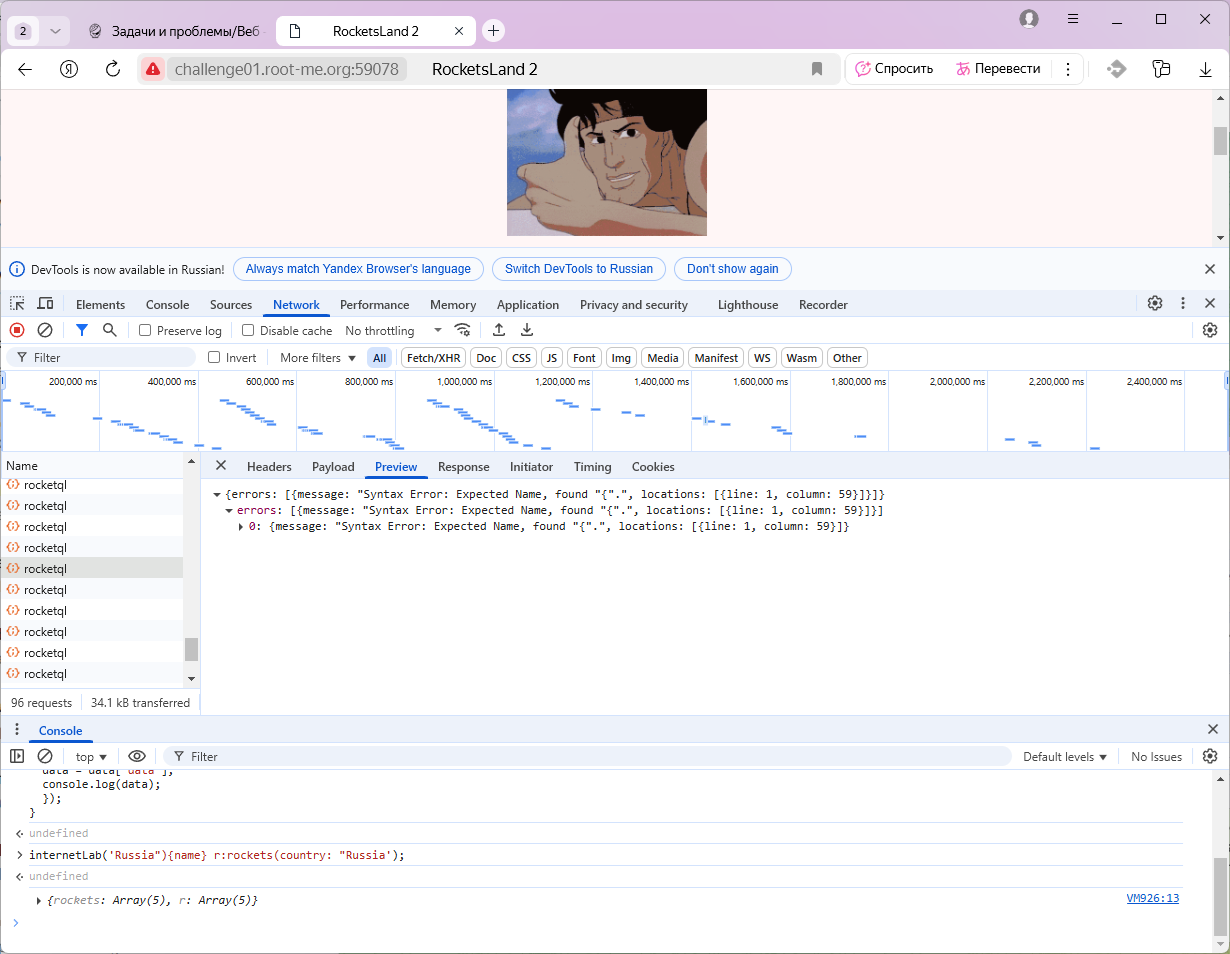Open the browser profile avatar icon

pos(1029,19)
